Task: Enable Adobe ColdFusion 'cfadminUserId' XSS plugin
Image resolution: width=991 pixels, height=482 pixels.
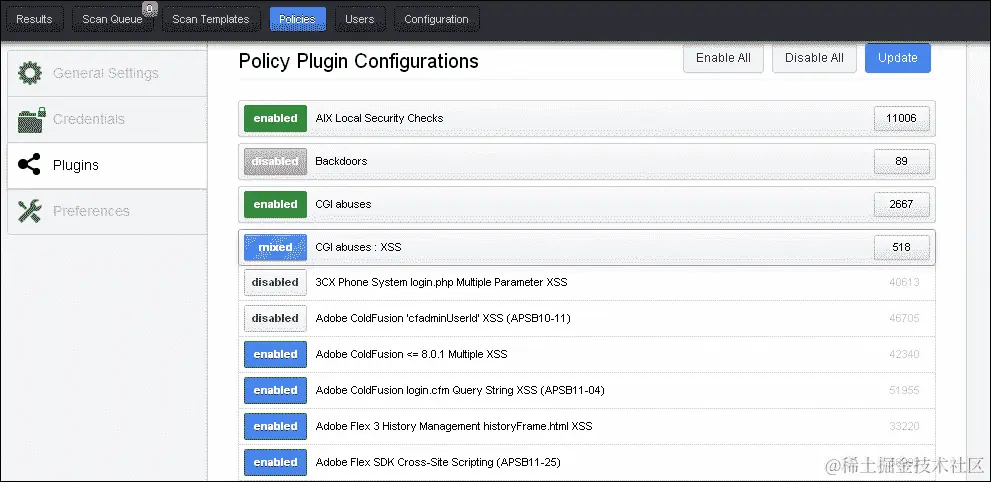Action: click(x=276, y=318)
